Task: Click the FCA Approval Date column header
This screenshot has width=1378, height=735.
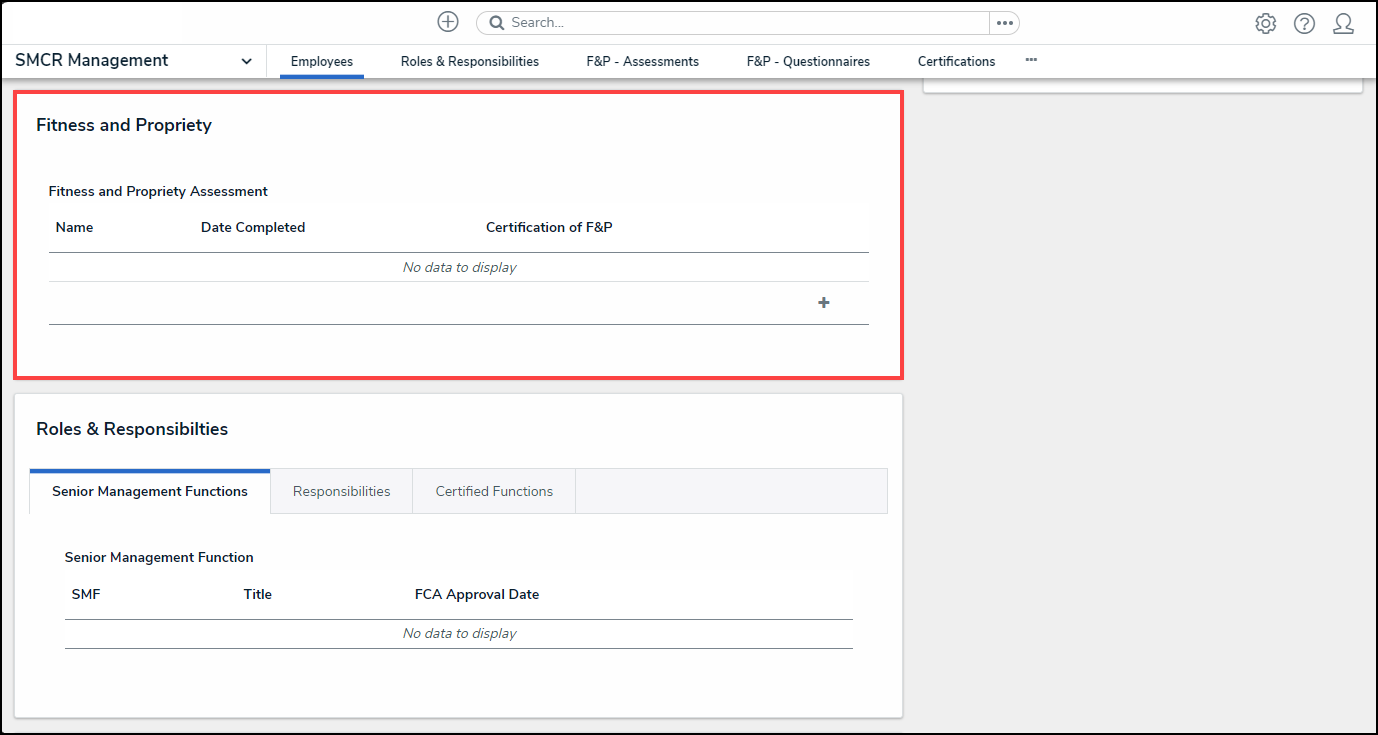Action: [x=477, y=594]
